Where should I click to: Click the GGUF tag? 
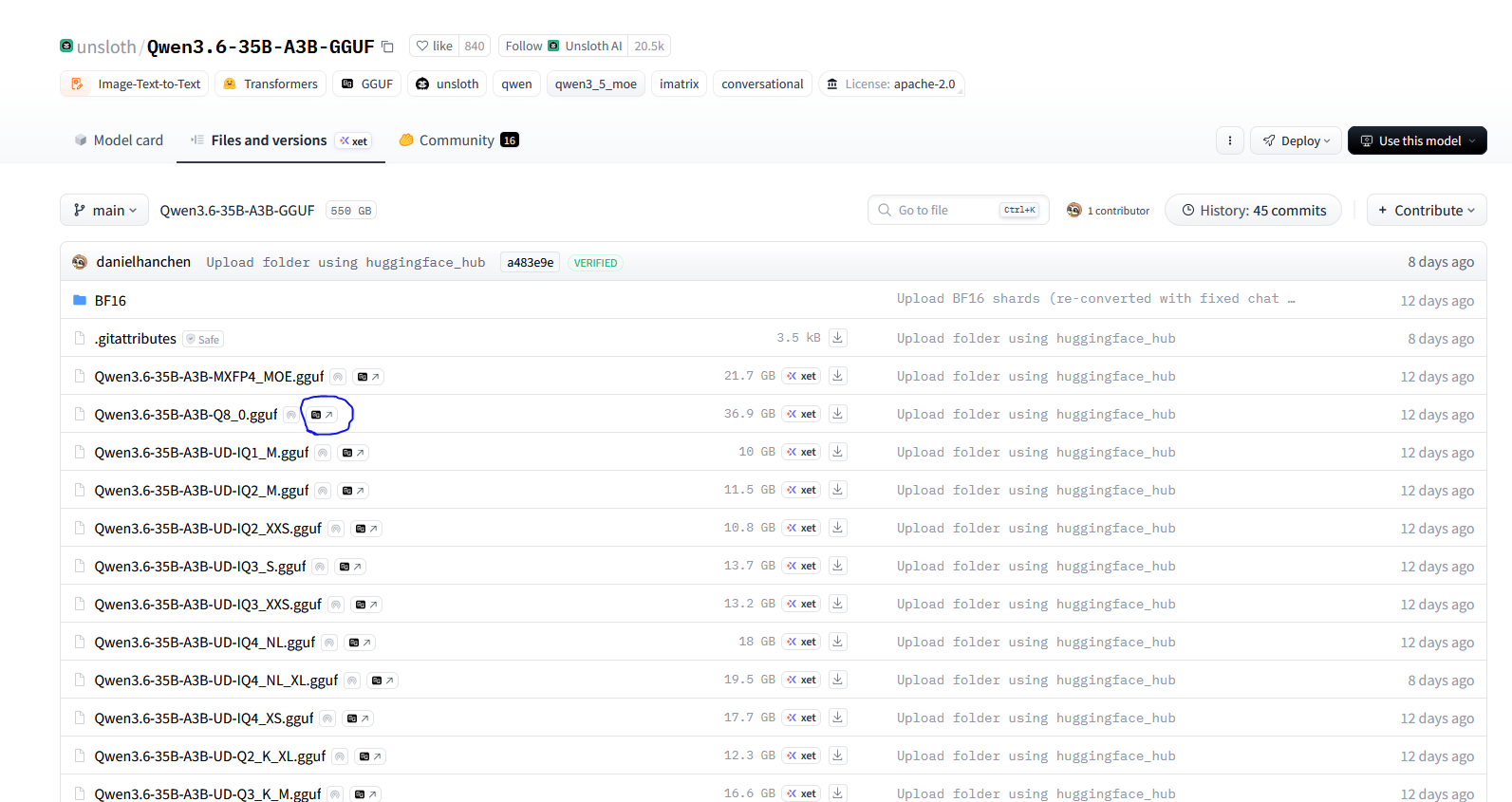coord(367,84)
